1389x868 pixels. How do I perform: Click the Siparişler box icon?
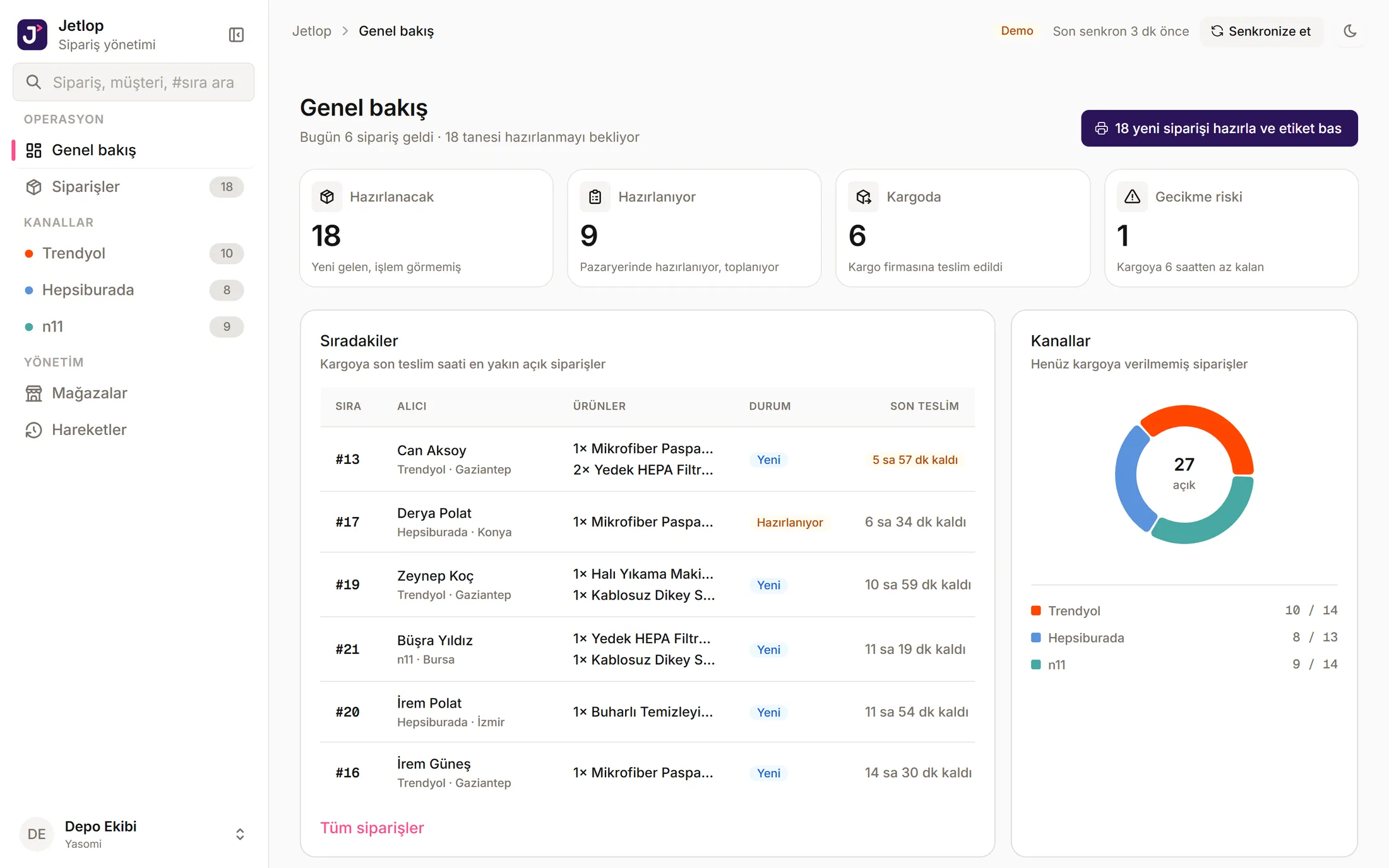[33, 187]
